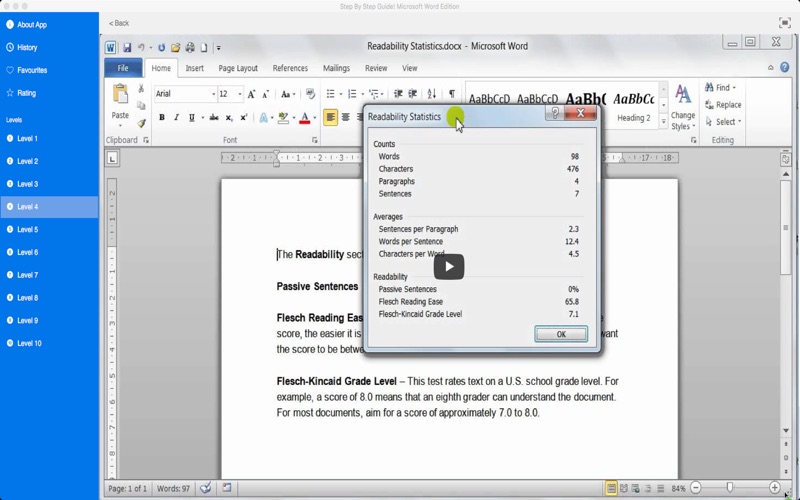
Task: Click the Sort A-Z icon
Action: [x=432, y=94]
